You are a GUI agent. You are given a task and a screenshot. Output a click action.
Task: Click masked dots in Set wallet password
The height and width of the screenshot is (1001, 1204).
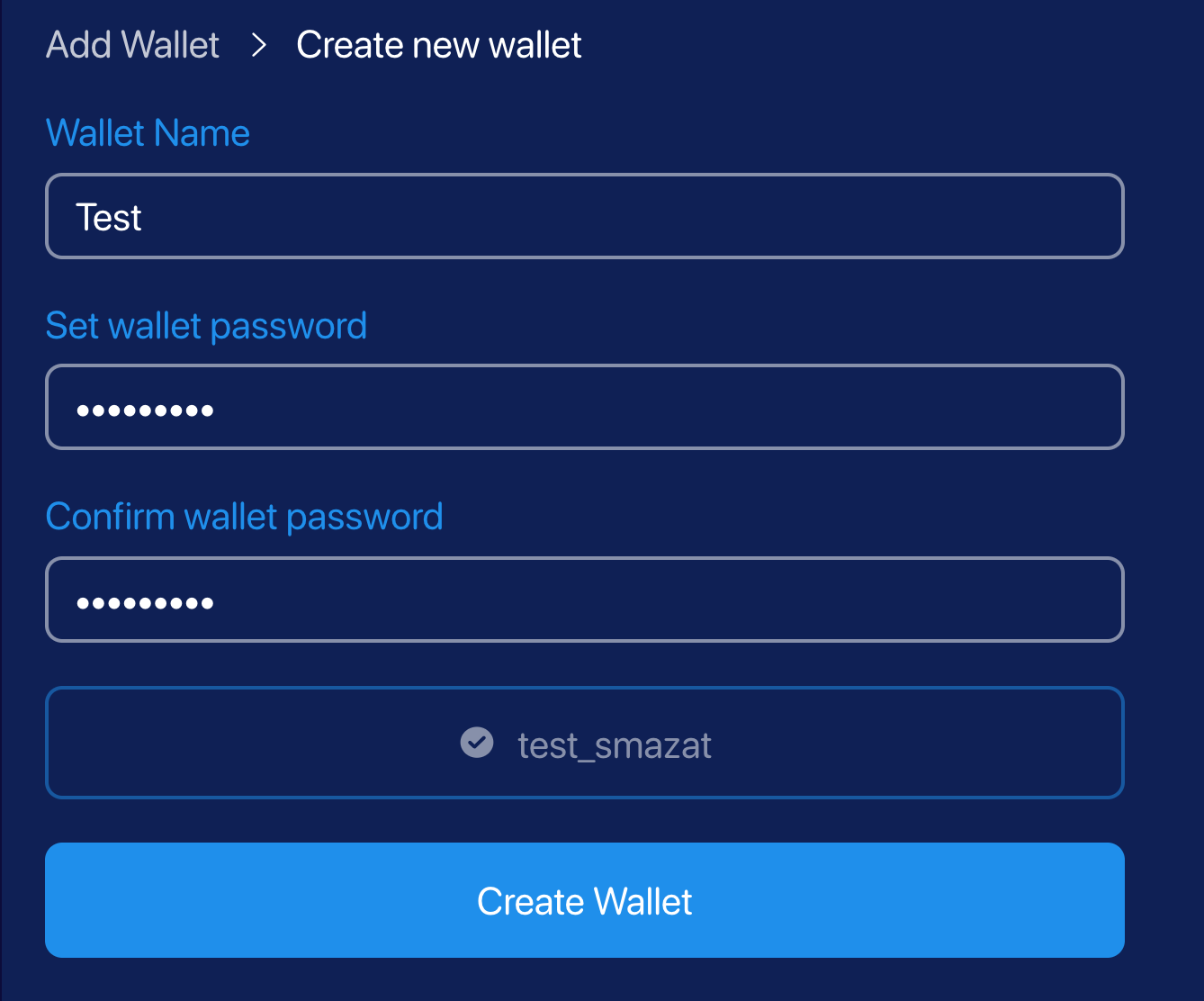click(145, 410)
